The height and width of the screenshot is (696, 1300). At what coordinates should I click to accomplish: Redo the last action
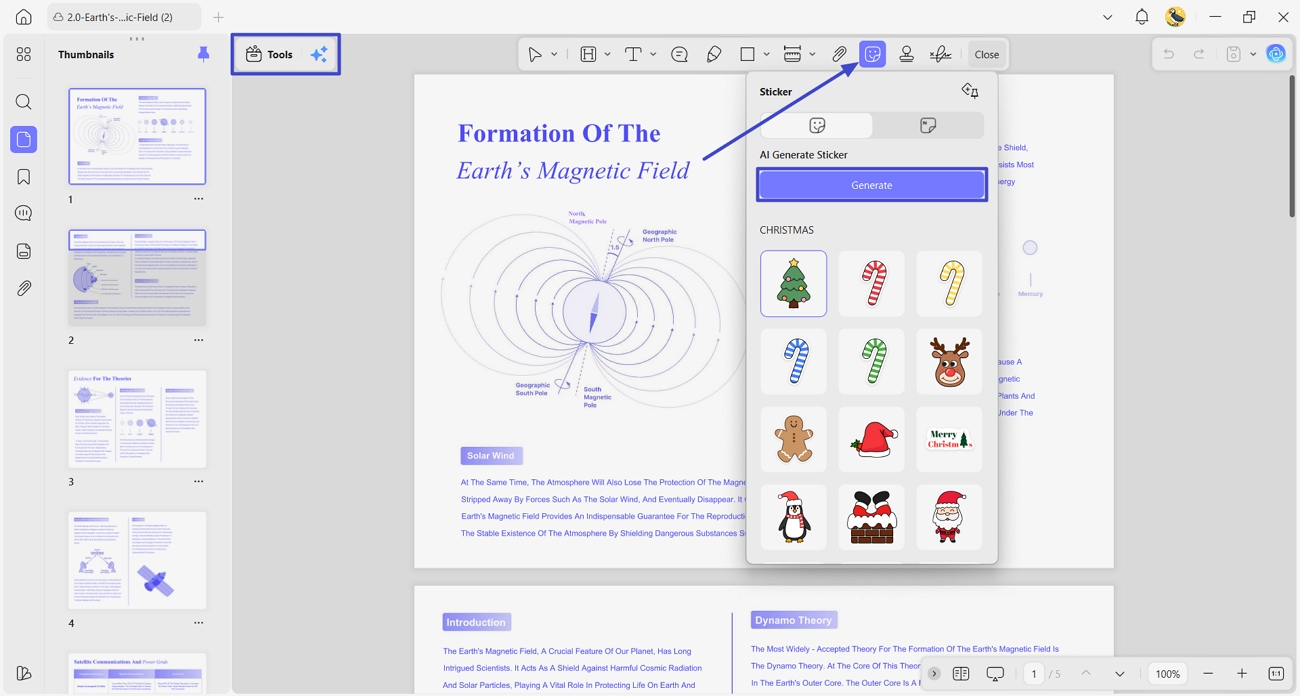pos(1198,54)
